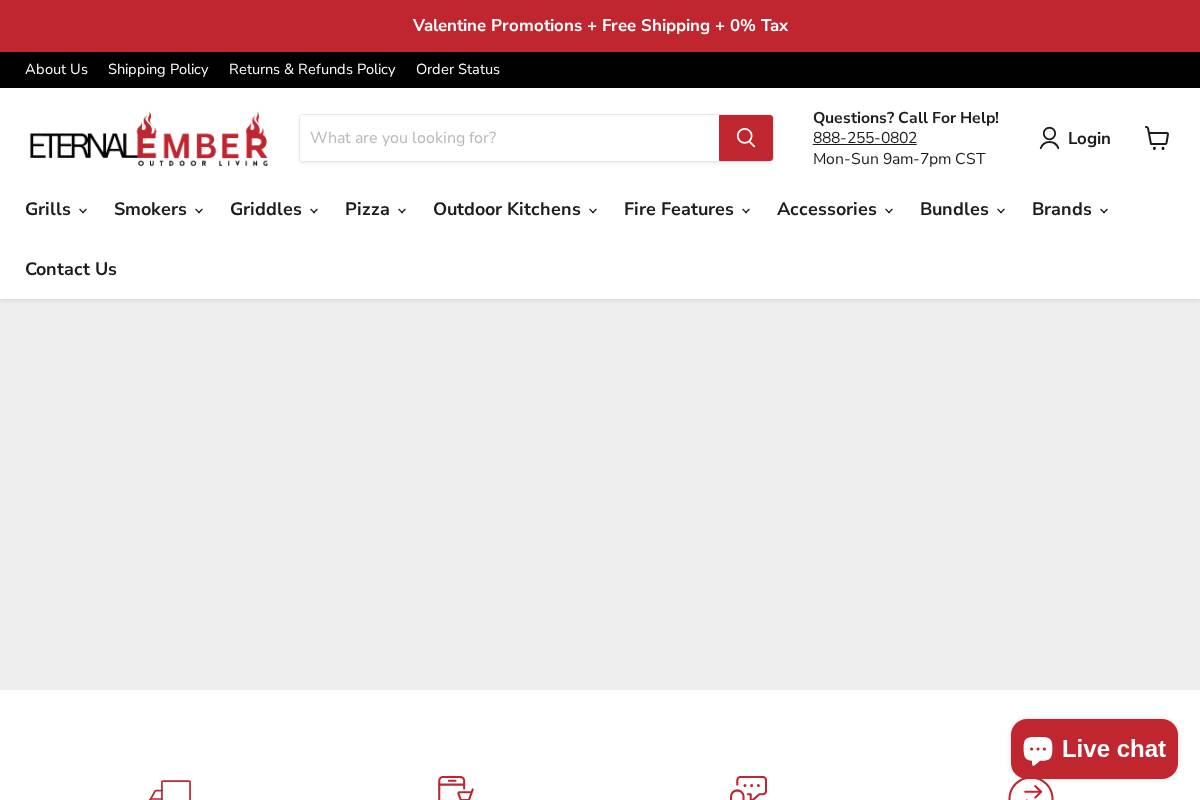Open the Live chat widget

pyautogui.click(x=1094, y=749)
